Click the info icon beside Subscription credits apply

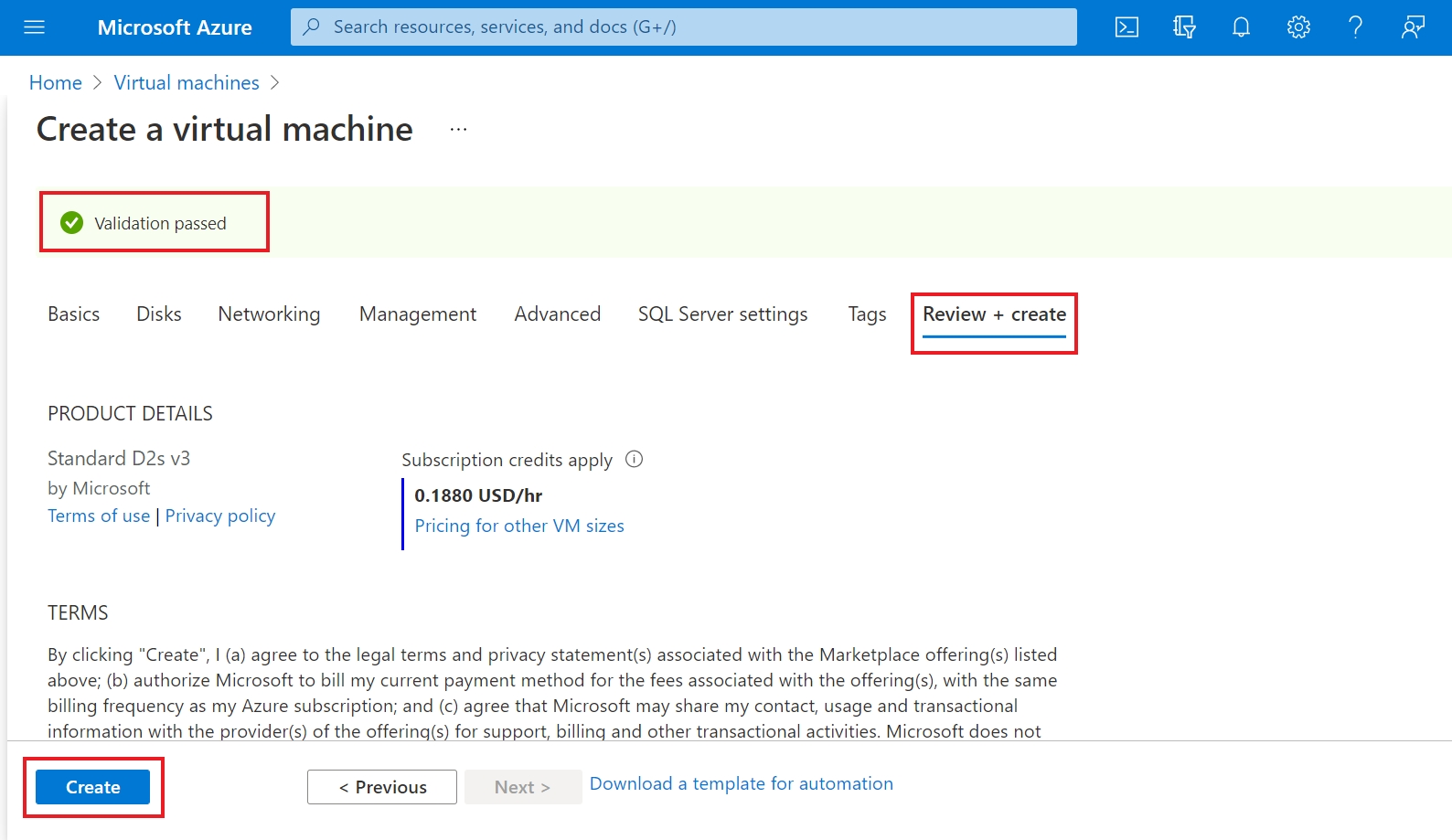[x=634, y=460]
